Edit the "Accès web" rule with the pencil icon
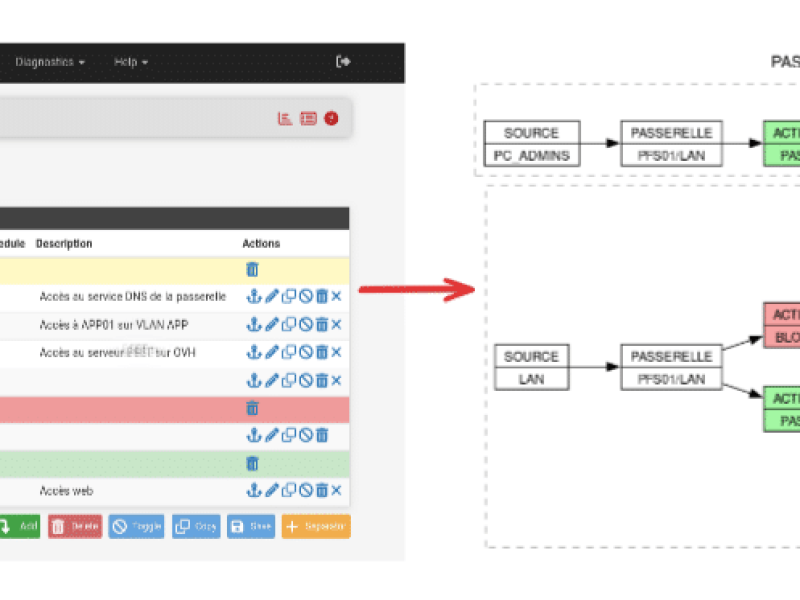This screenshot has width=800, height=600. click(x=272, y=491)
